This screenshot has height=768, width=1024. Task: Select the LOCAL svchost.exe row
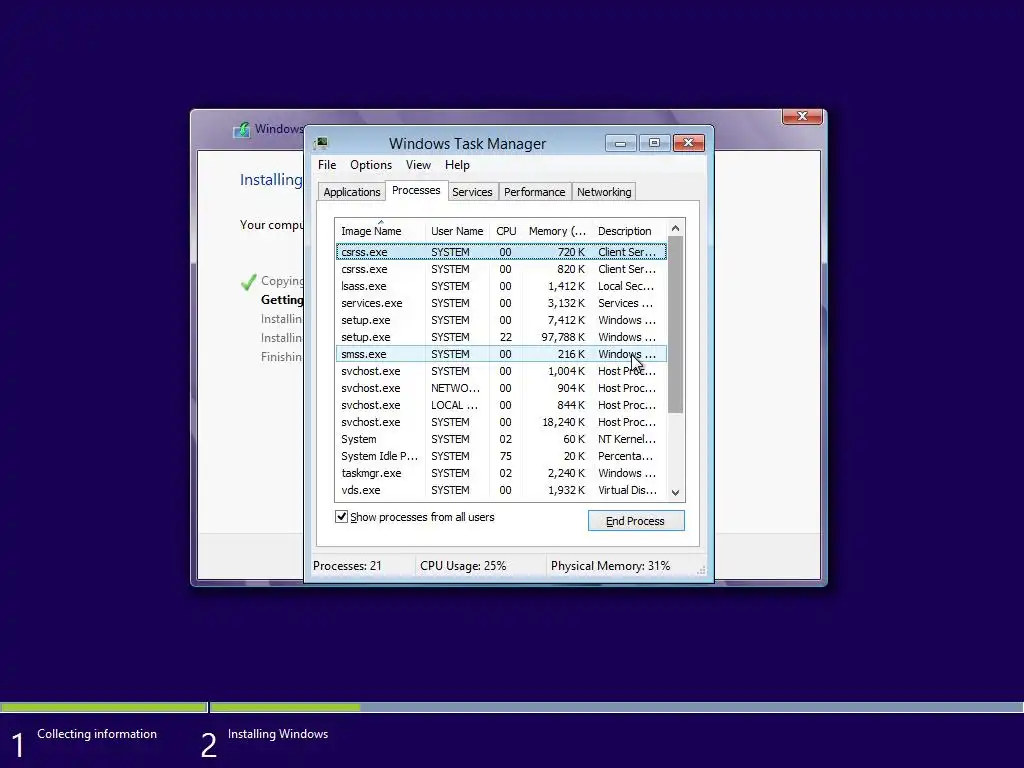501,405
